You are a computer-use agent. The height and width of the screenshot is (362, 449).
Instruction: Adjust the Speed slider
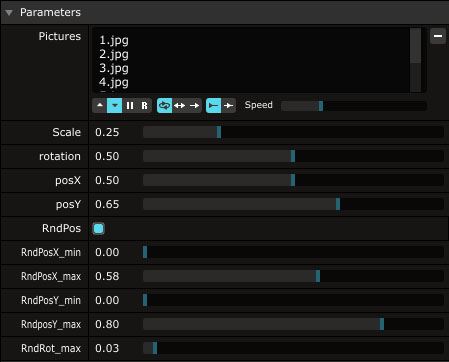click(x=354, y=106)
